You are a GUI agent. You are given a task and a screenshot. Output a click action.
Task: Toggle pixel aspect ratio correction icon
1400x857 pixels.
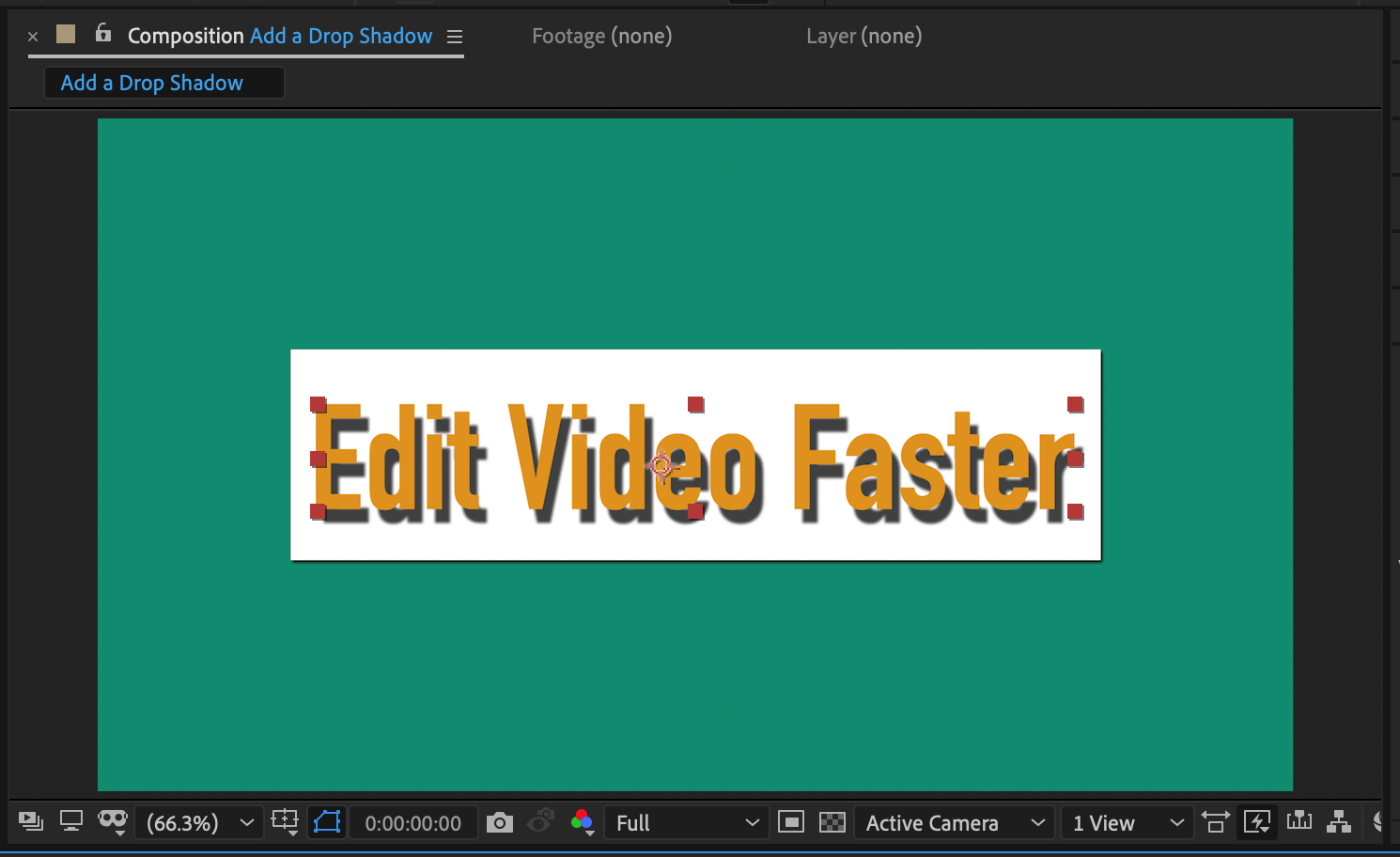[1215, 822]
